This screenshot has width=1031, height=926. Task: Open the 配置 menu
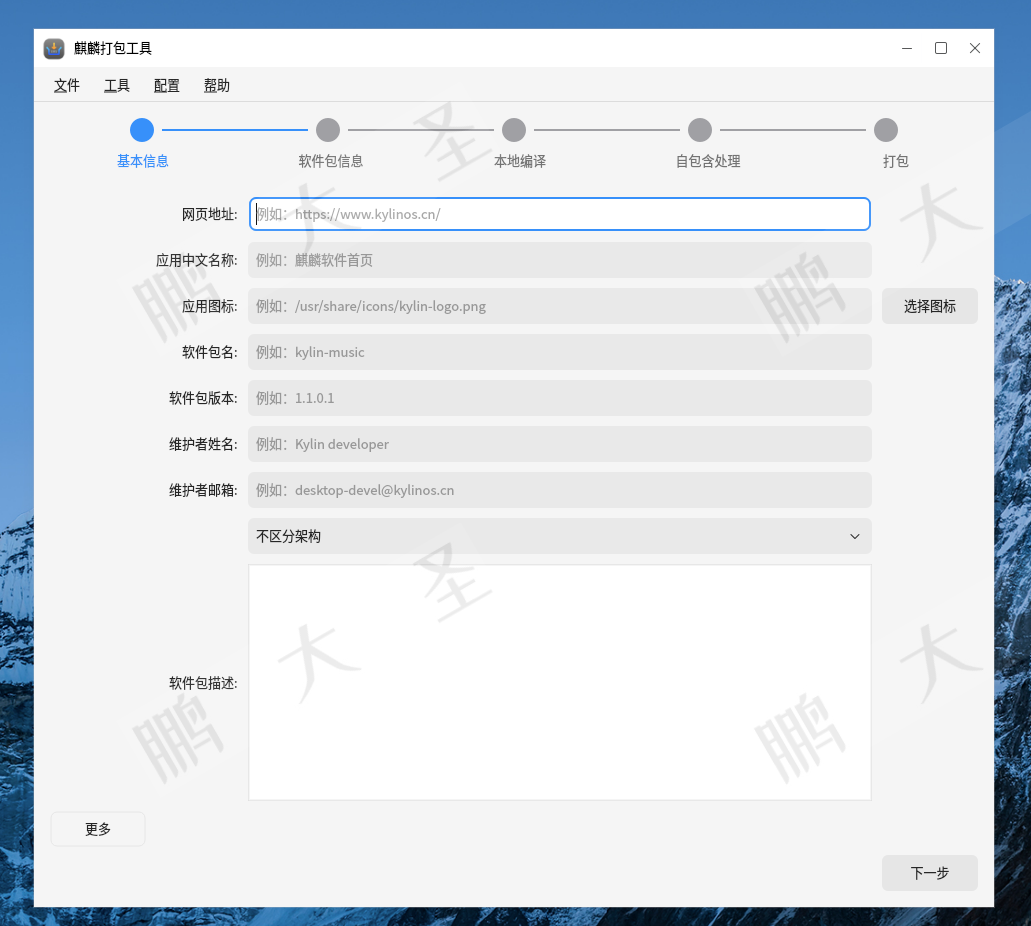click(x=167, y=86)
